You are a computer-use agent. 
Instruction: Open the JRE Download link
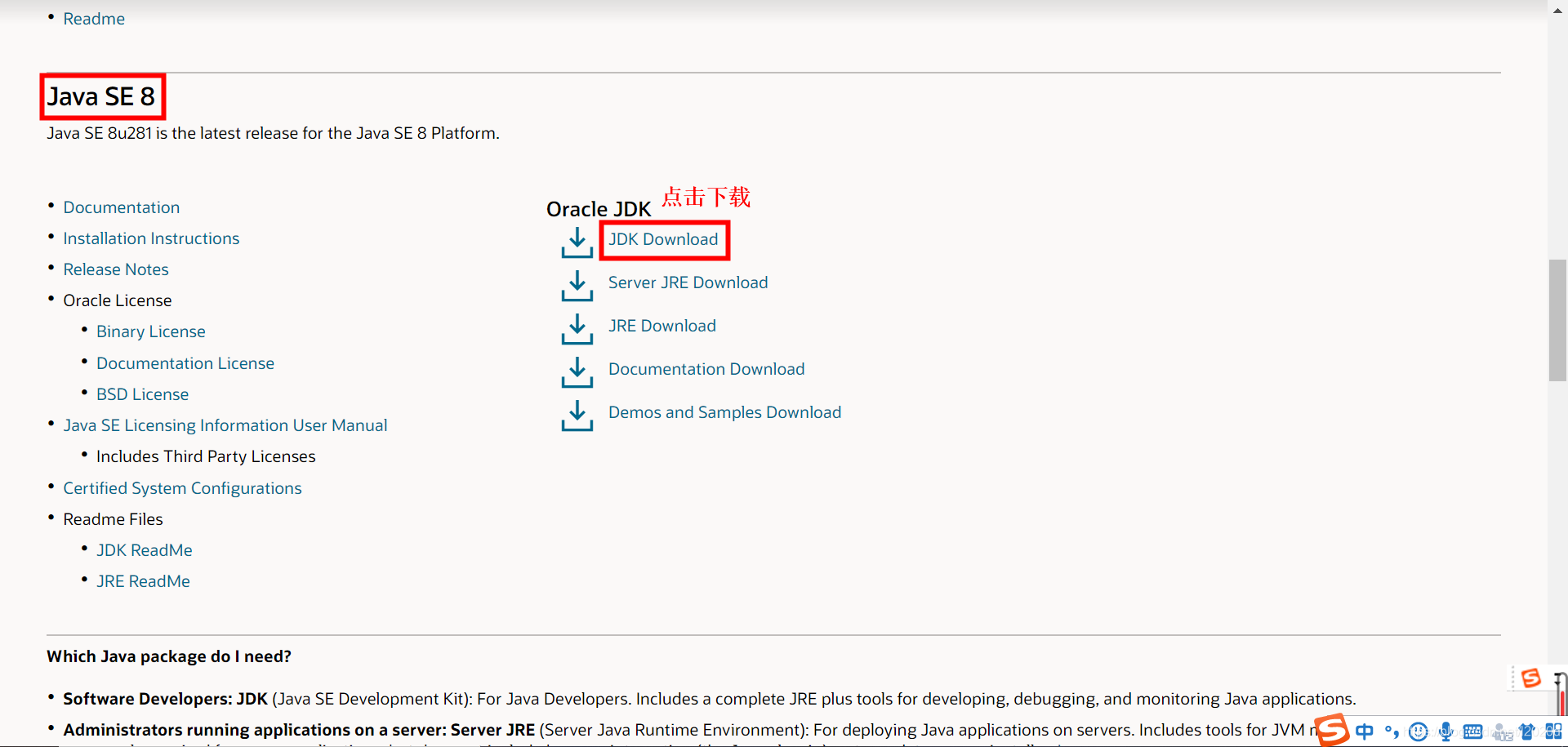tap(661, 326)
